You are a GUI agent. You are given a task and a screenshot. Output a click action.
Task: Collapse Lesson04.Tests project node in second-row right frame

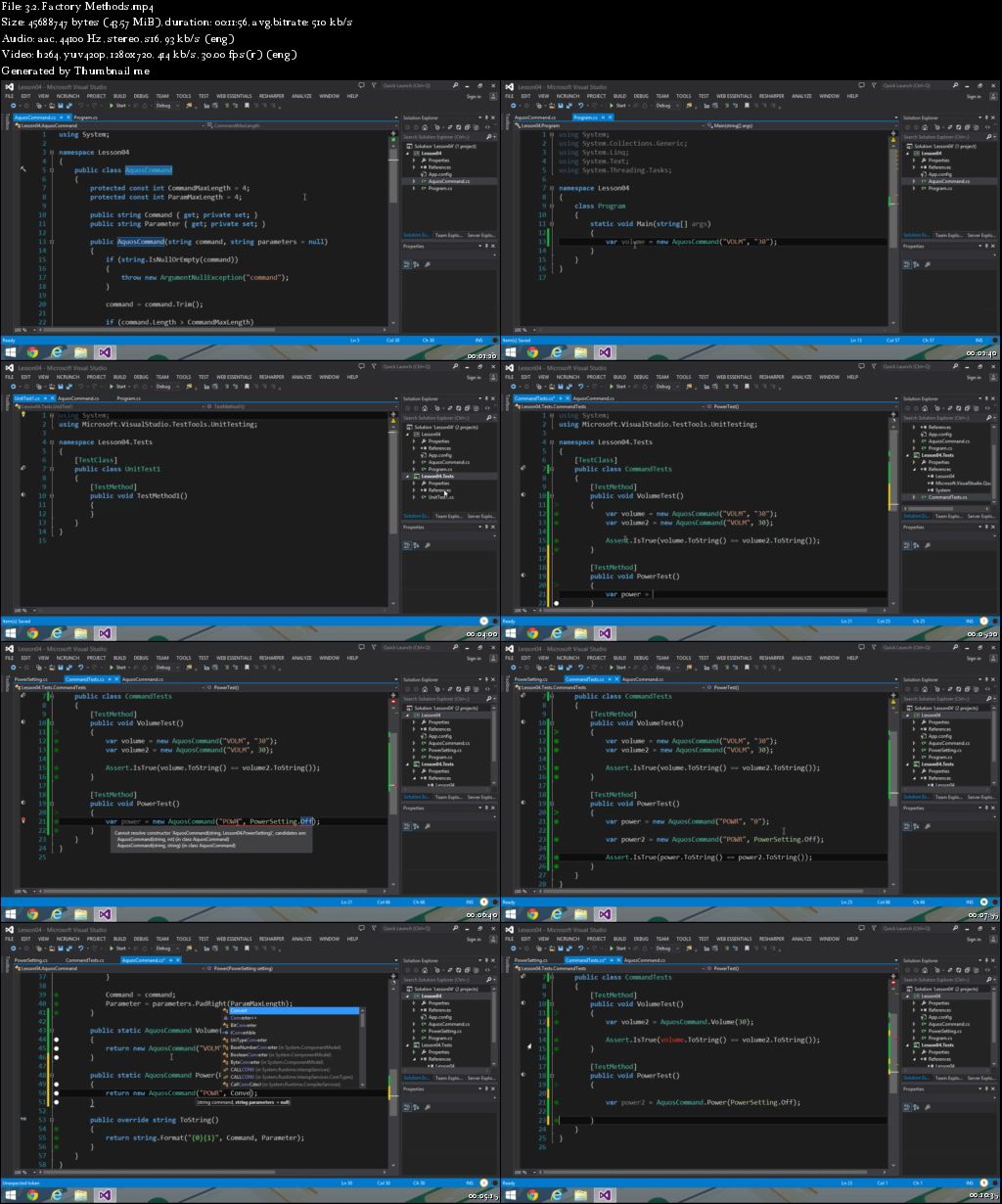(x=908, y=455)
